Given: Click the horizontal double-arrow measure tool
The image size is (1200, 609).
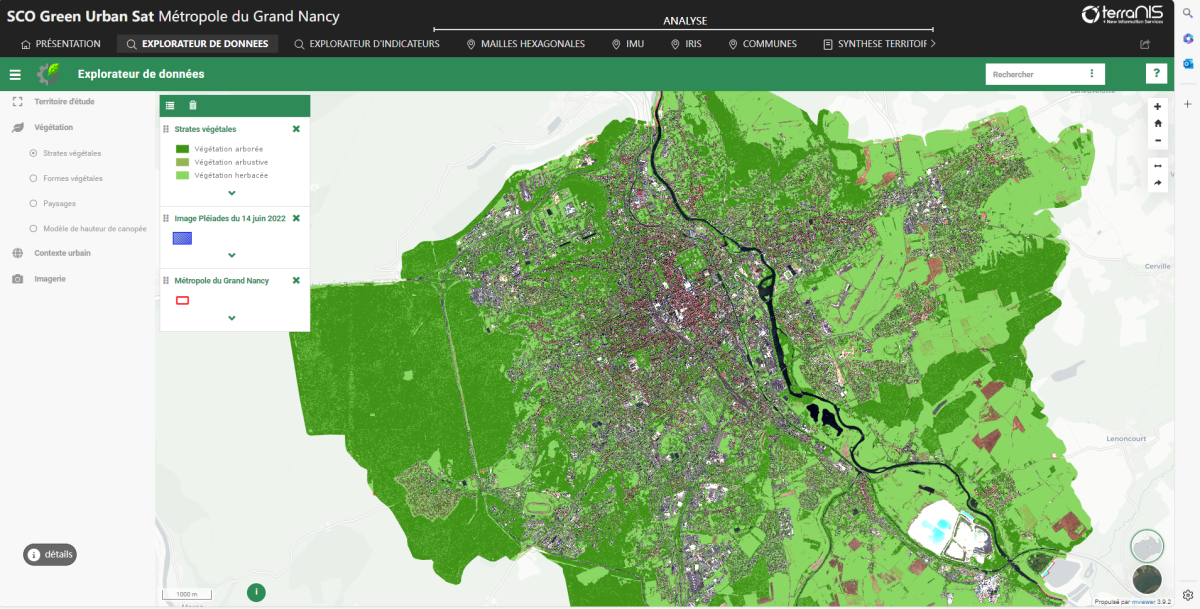Looking at the screenshot, I should (1157, 166).
